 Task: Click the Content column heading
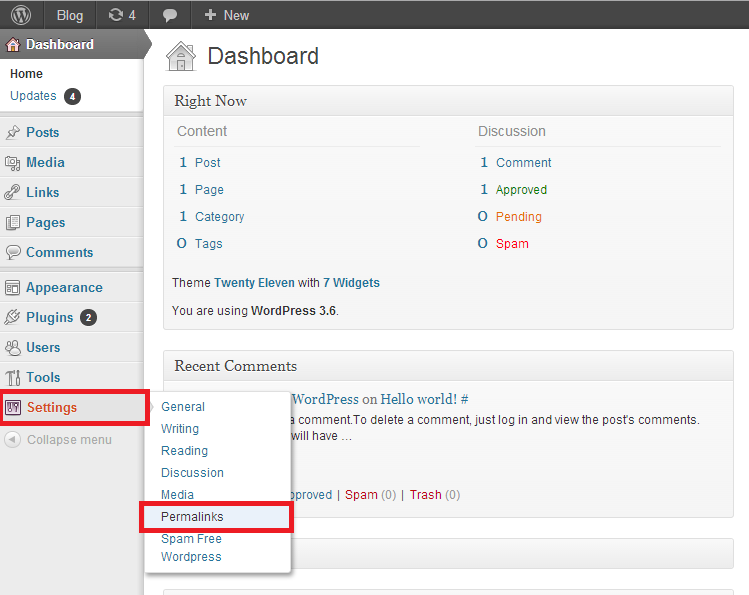[202, 131]
